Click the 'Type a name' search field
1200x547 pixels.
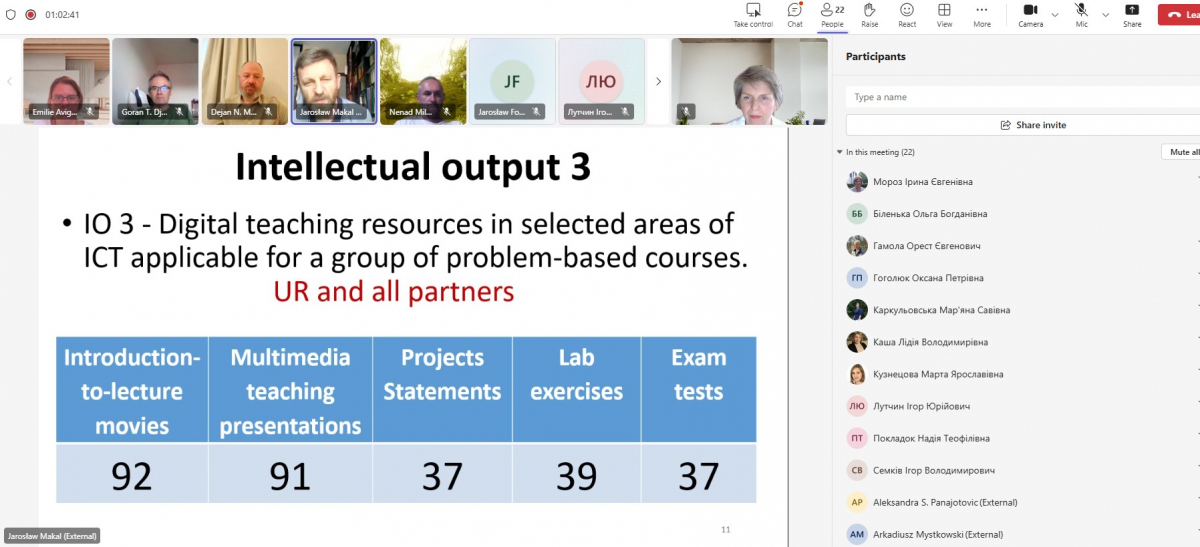click(1020, 97)
